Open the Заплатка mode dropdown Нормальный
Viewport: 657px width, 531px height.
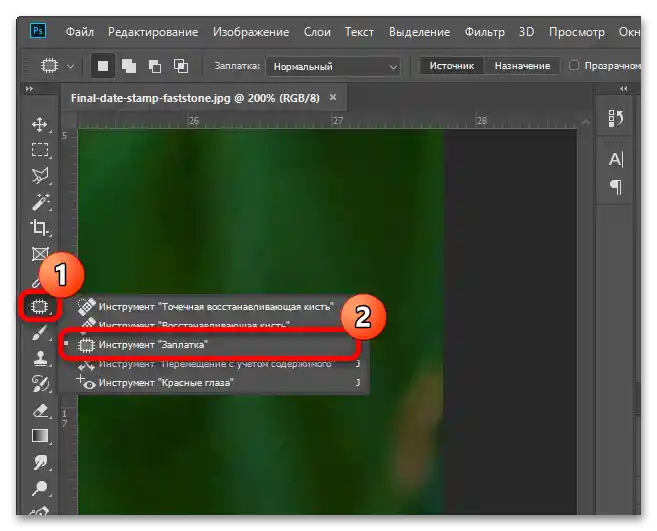[333, 66]
